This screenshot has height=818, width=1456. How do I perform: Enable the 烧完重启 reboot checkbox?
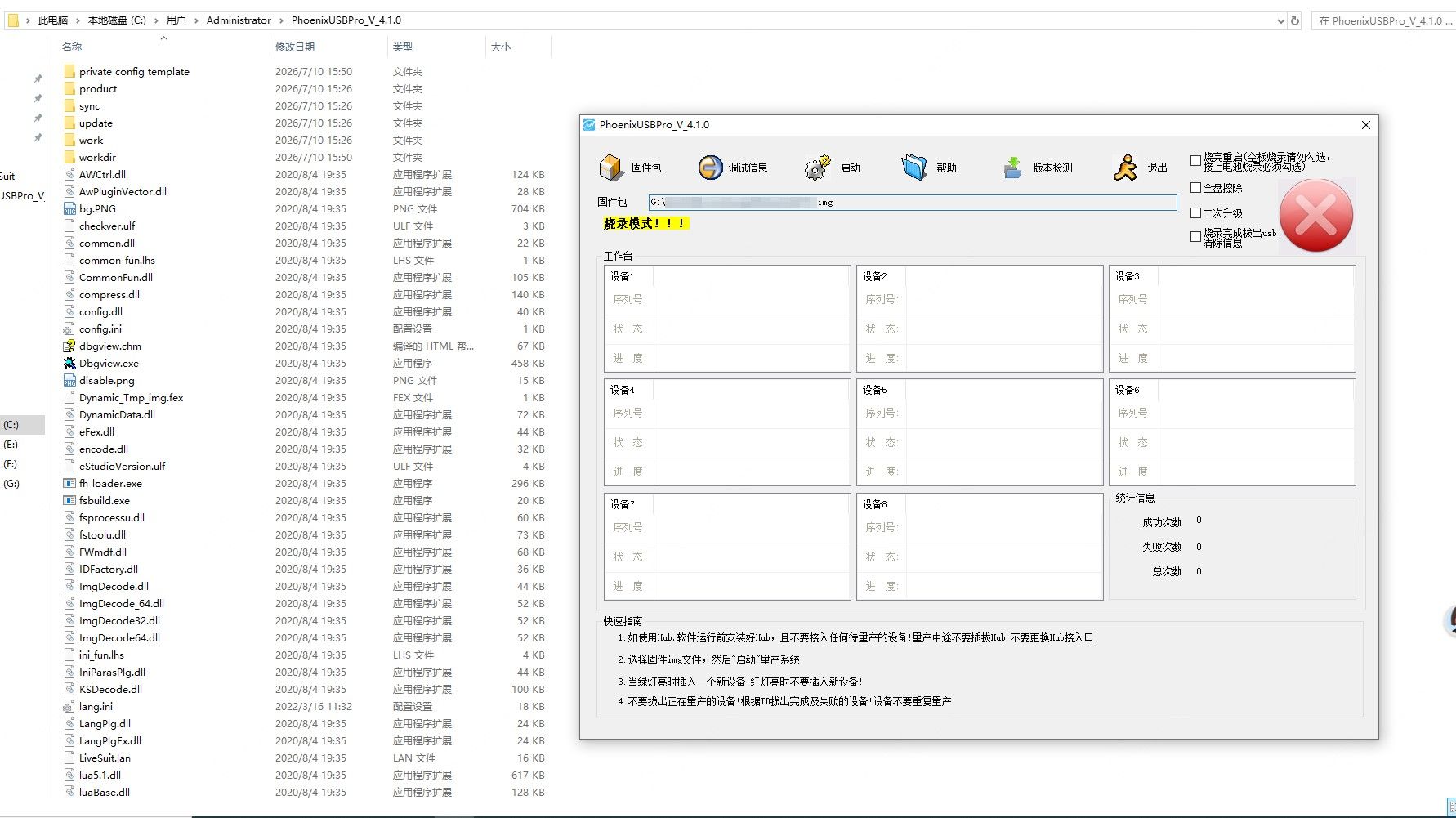click(1195, 161)
